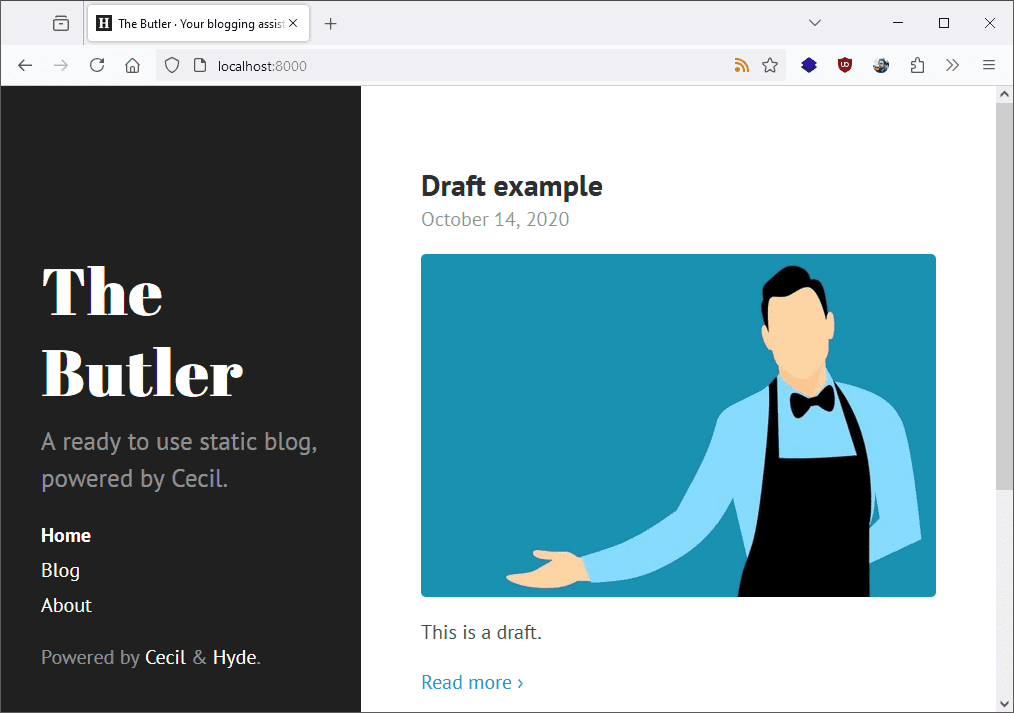The height and width of the screenshot is (713, 1014).
Task: Open the Extensions puzzle piece menu
Action: pyautogui.click(x=917, y=64)
